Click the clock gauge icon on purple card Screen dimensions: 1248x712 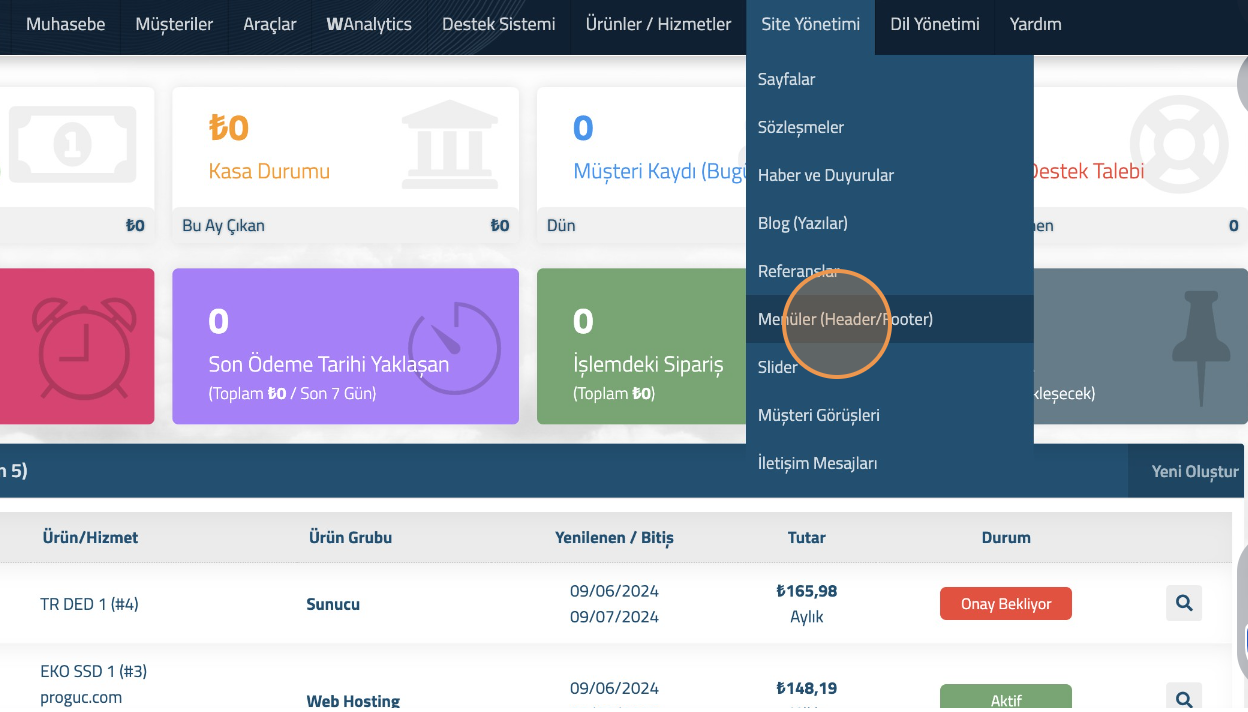pos(454,346)
